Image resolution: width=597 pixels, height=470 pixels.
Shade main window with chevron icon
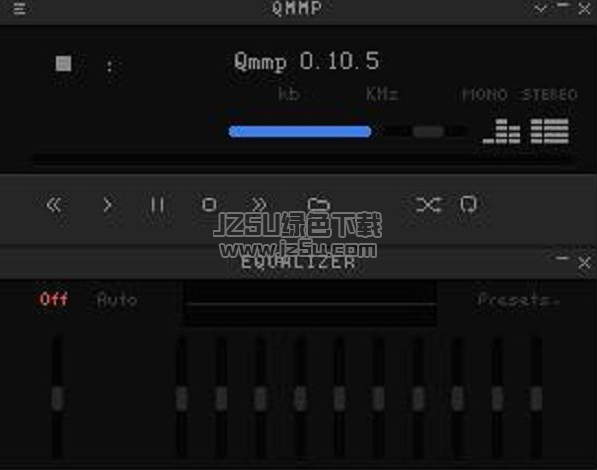click(x=541, y=8)
